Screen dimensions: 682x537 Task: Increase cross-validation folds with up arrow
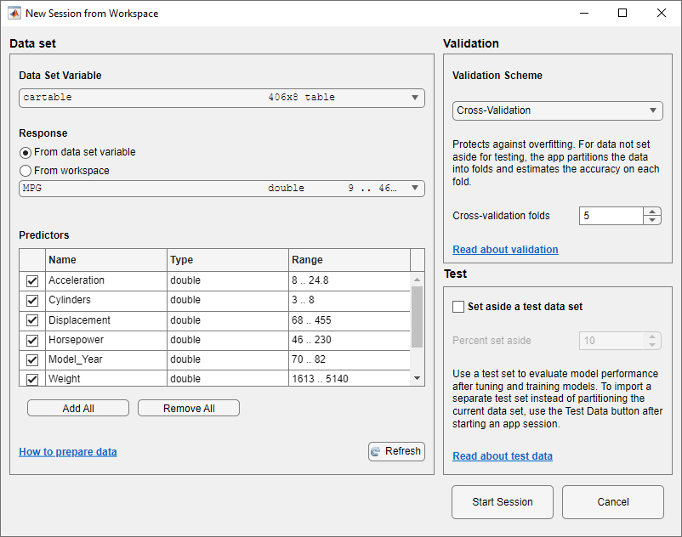click(652, 211)
